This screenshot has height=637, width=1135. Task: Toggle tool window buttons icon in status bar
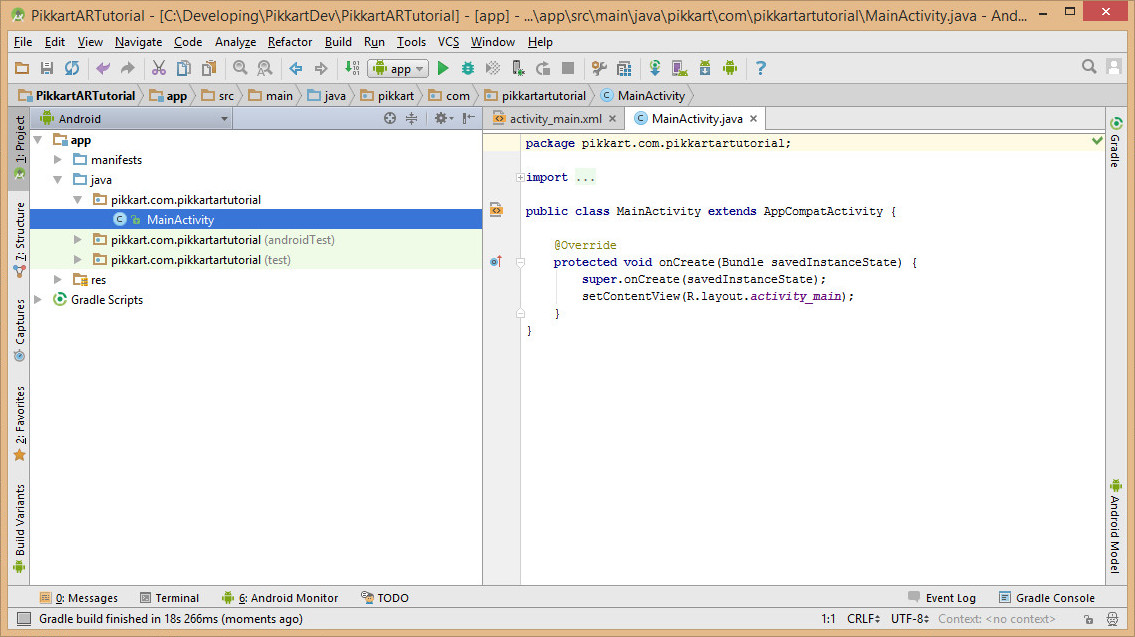(x=24, y=619)
